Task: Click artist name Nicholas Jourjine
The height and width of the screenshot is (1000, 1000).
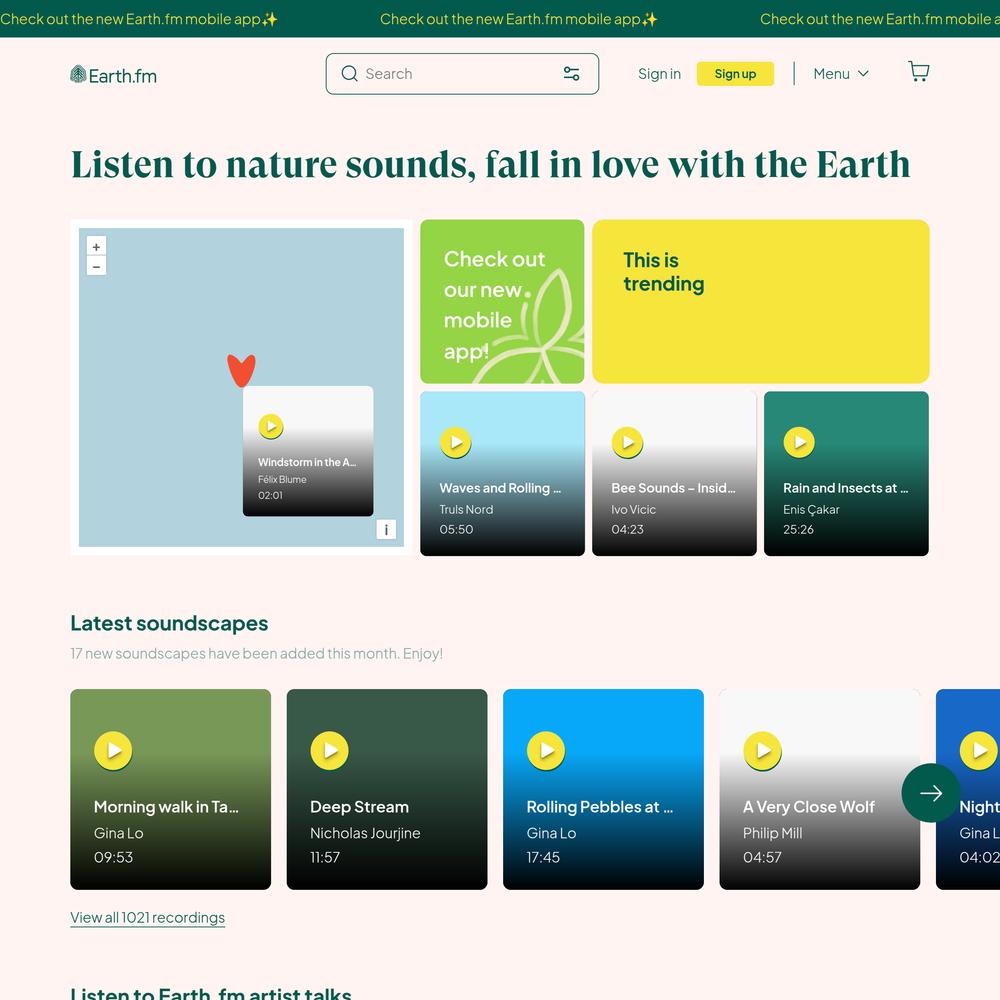Action: [x=365, y=833]
